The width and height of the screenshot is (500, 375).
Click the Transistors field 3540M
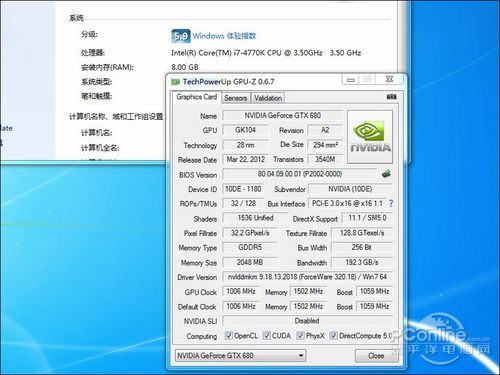[x=325, y=159]
